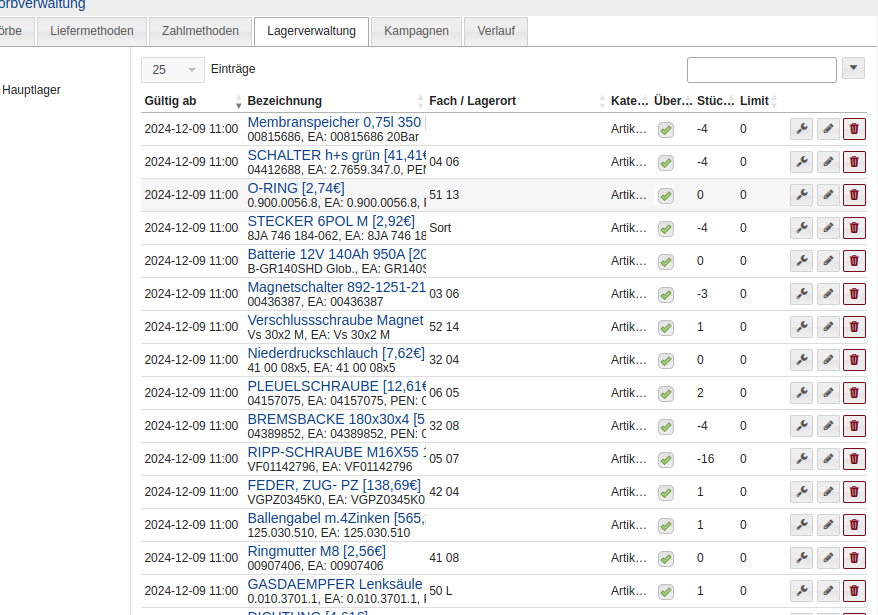
Task: Click wrench icon for Magnetschalter row
Action: tap(801, 294)
